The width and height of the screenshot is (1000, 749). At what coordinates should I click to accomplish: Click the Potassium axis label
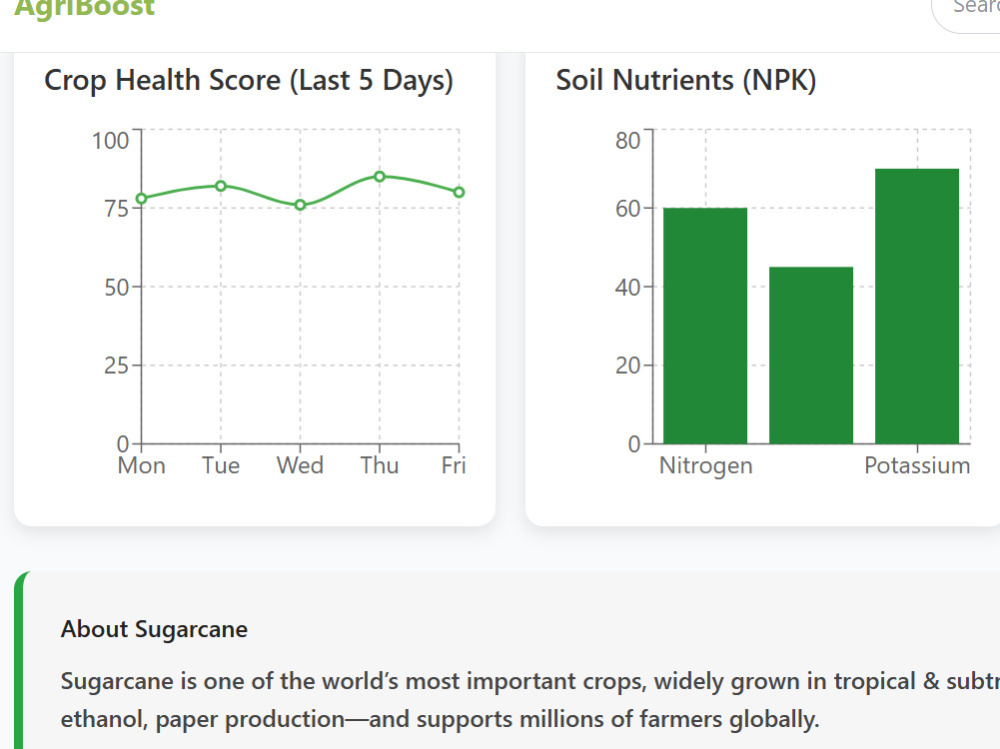(917, 466)
